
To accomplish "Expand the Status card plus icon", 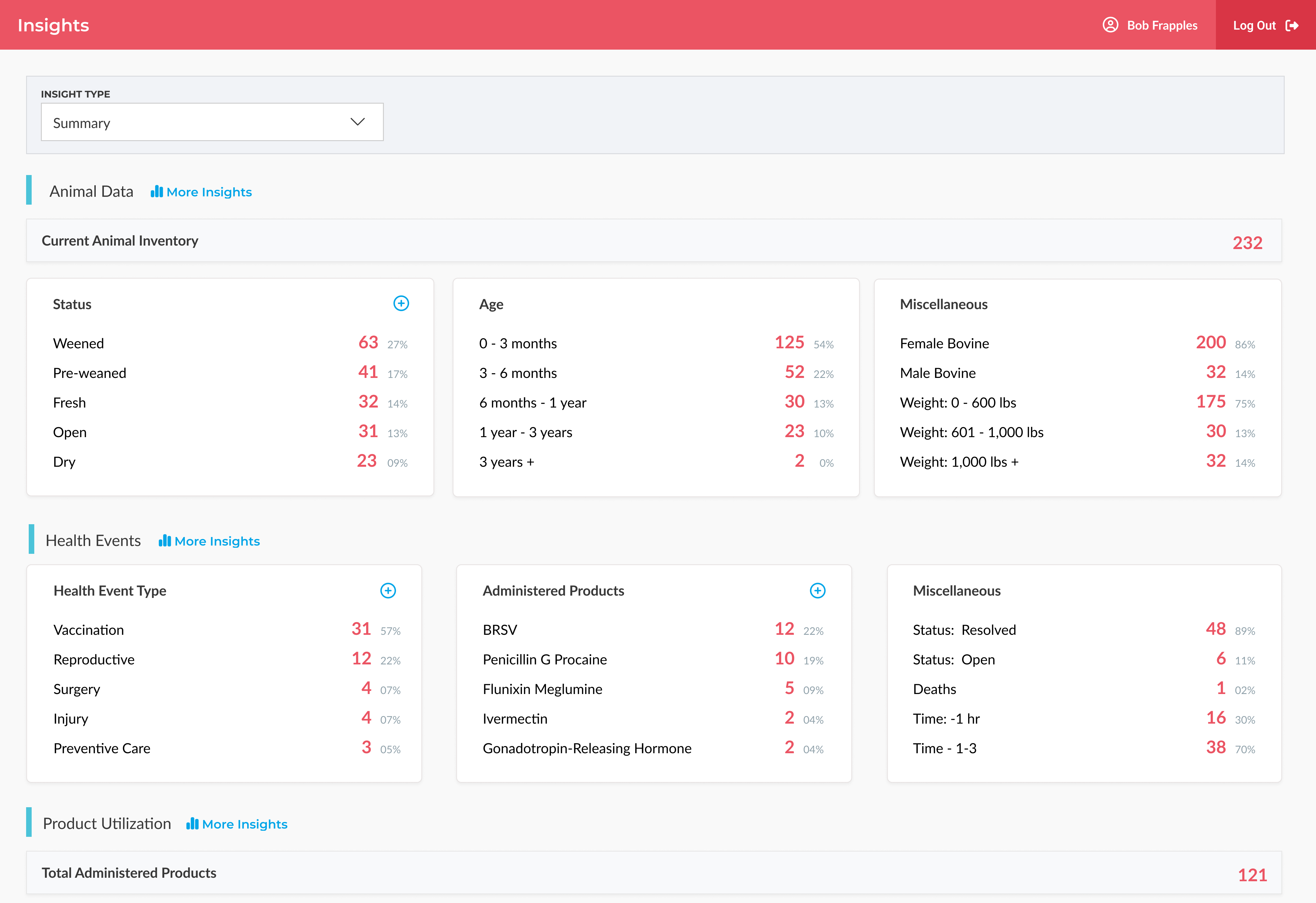I will [401, 304].
